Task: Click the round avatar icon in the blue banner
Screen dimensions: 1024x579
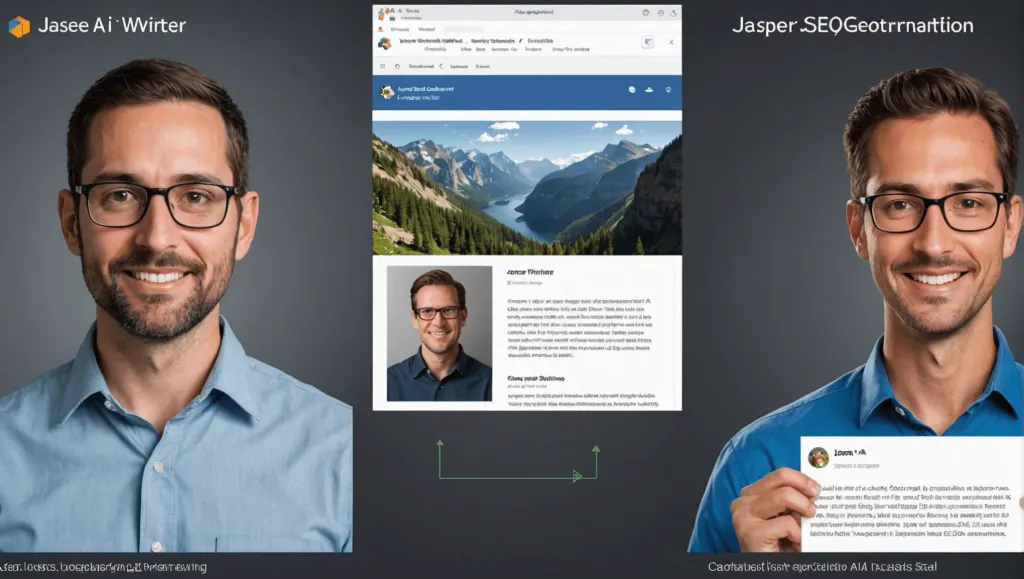Action: [387, 92]
